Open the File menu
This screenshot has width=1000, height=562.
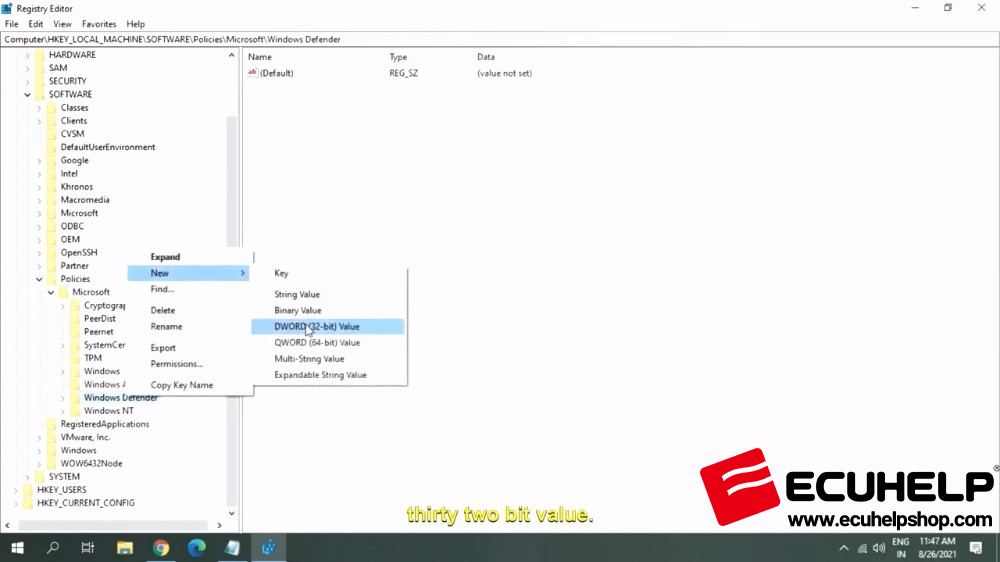[11, 24]
